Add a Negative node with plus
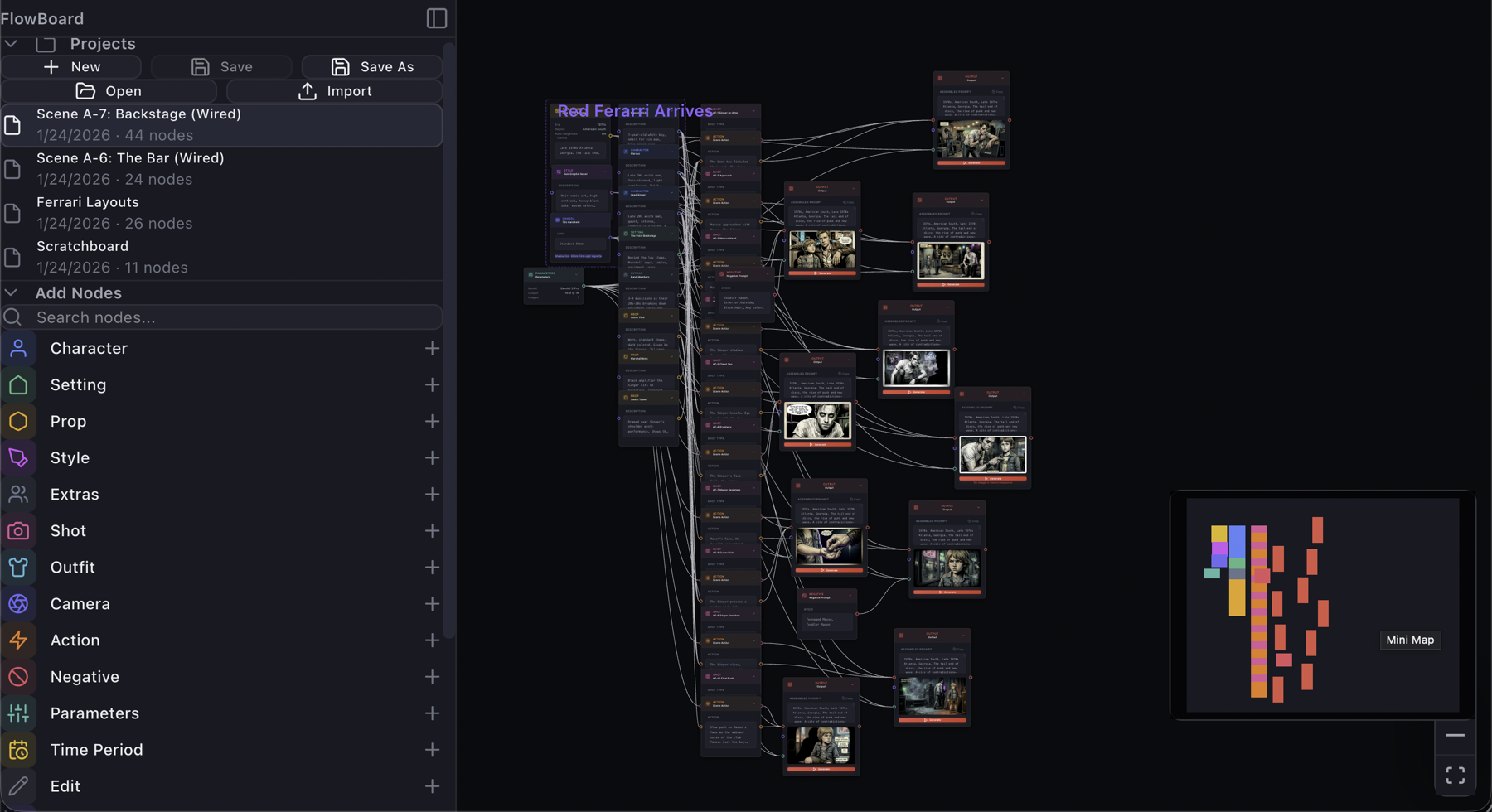 tap(432, 677)
